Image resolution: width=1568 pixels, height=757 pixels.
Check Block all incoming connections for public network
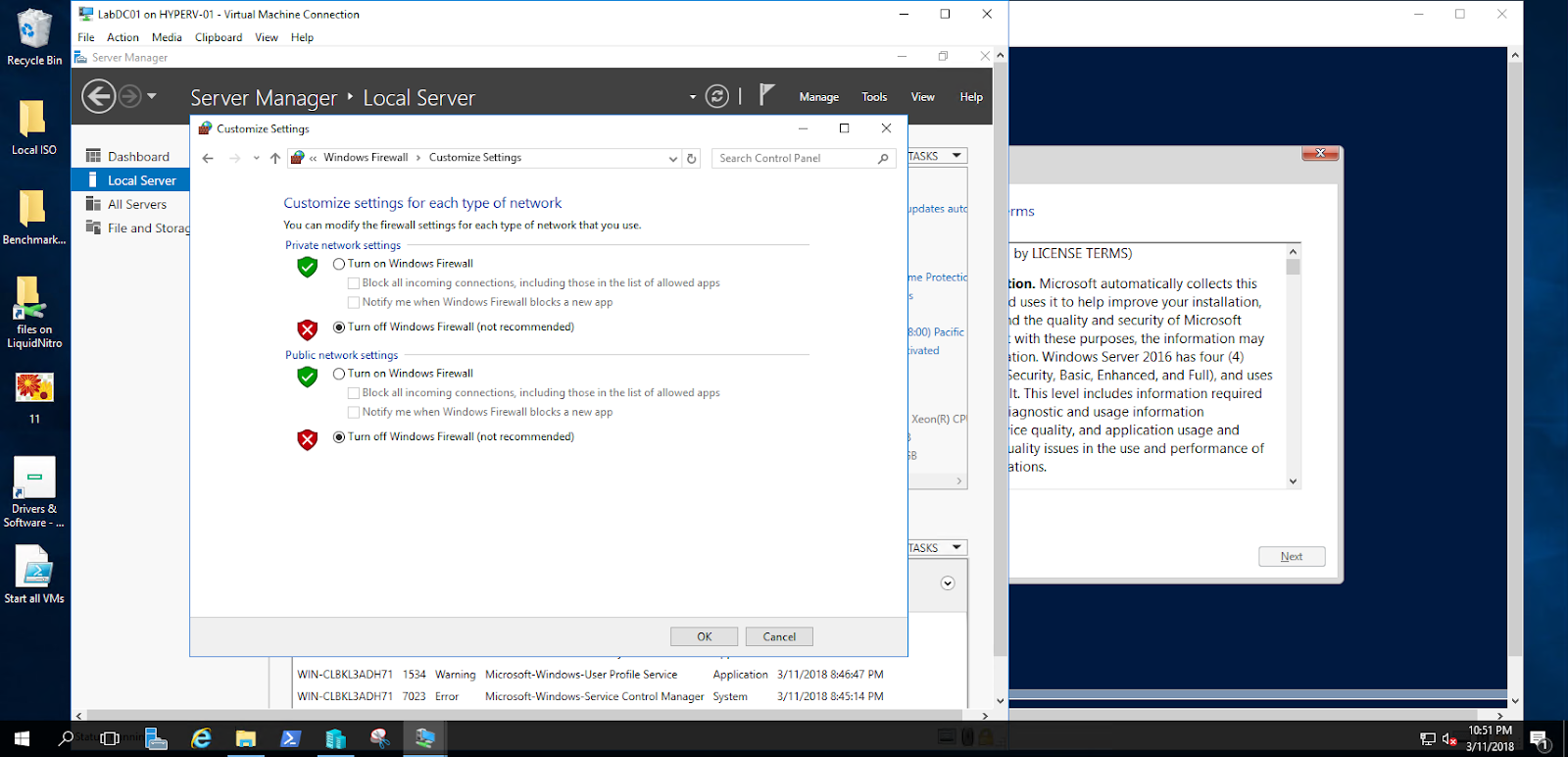tap(354, 393)
